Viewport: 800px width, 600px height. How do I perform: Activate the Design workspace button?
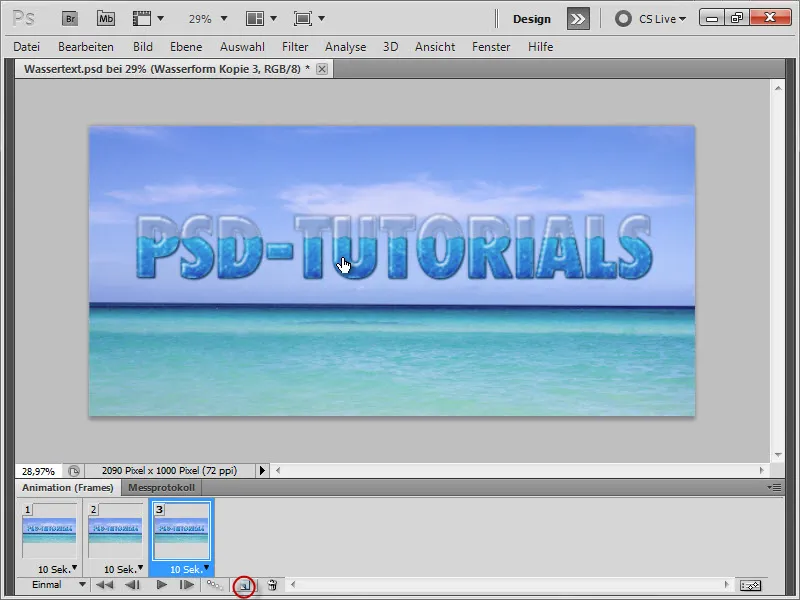532,19
